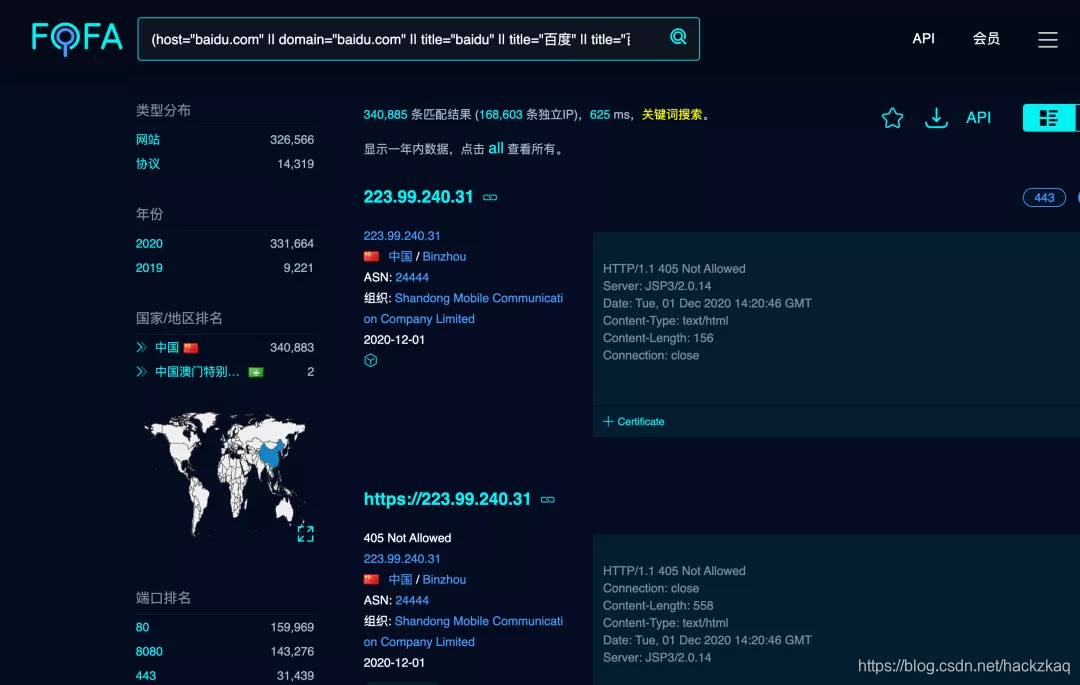Image resolution: width=1080 pixels, height=685 pixels.
Task: Expand the Certificate section
Action: (634, 421)
